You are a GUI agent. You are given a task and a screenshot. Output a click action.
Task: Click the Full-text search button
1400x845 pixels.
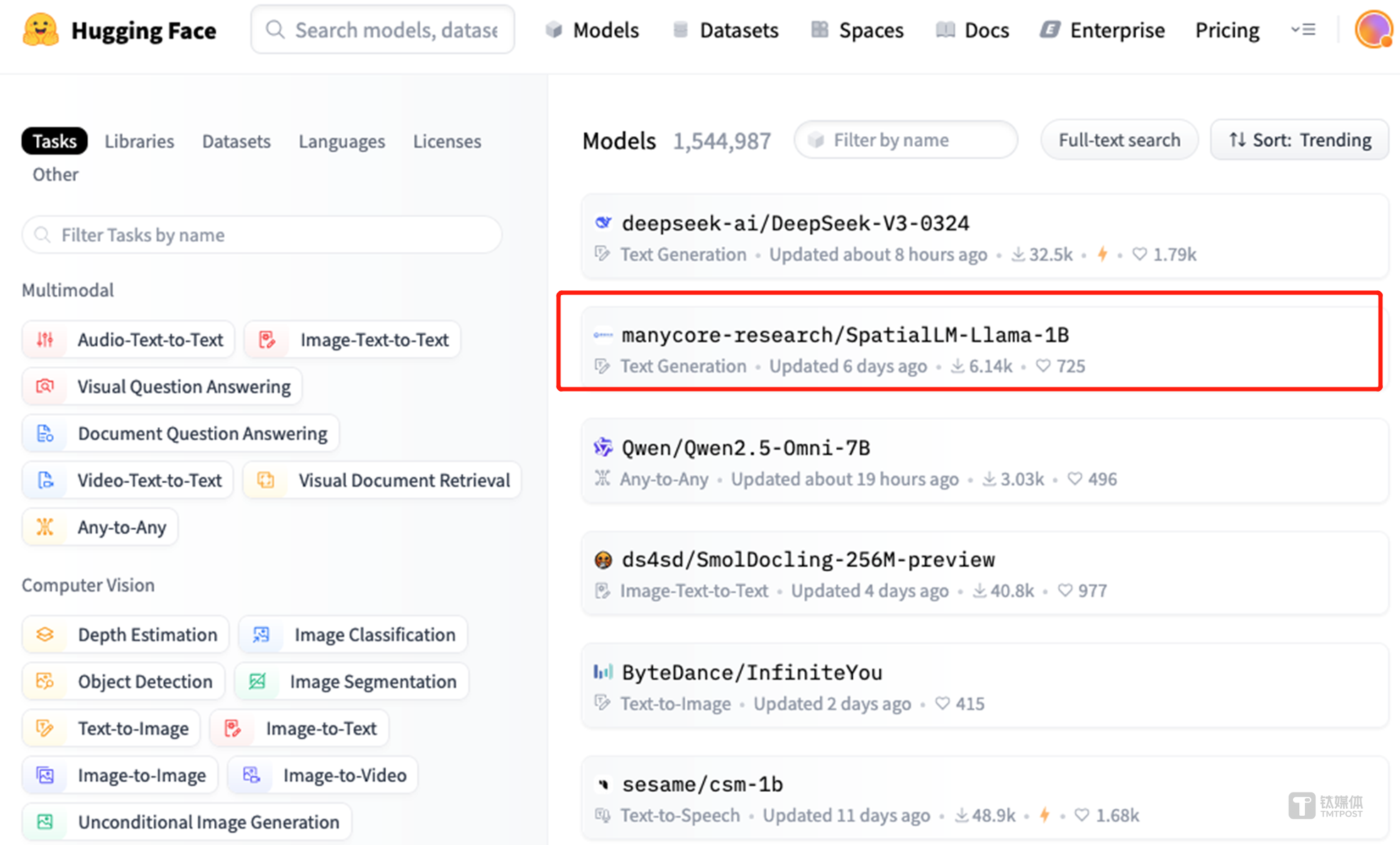point(1119,140)
